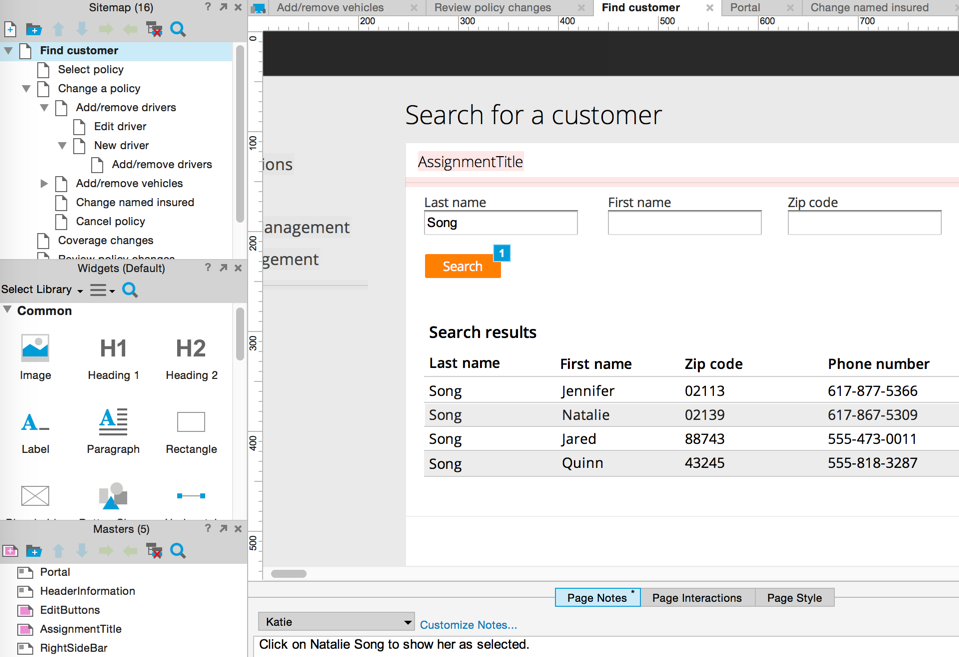Switch to Add/remove vehicles tab

click(330, 7)
